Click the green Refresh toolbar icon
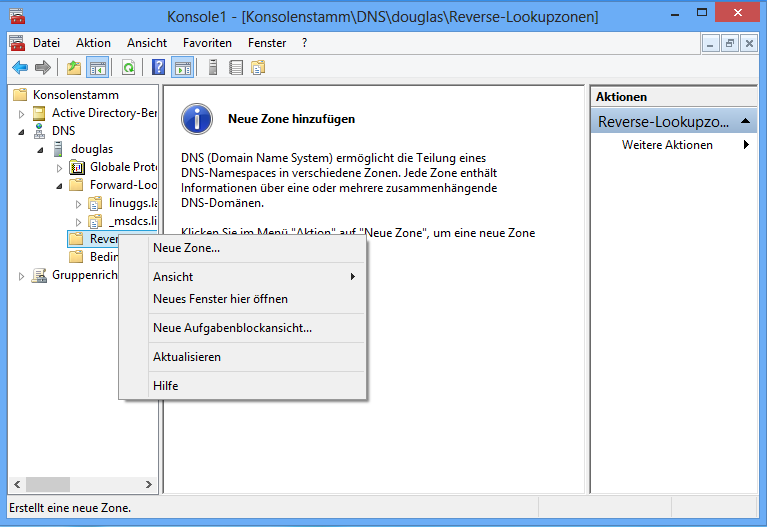 128,67
